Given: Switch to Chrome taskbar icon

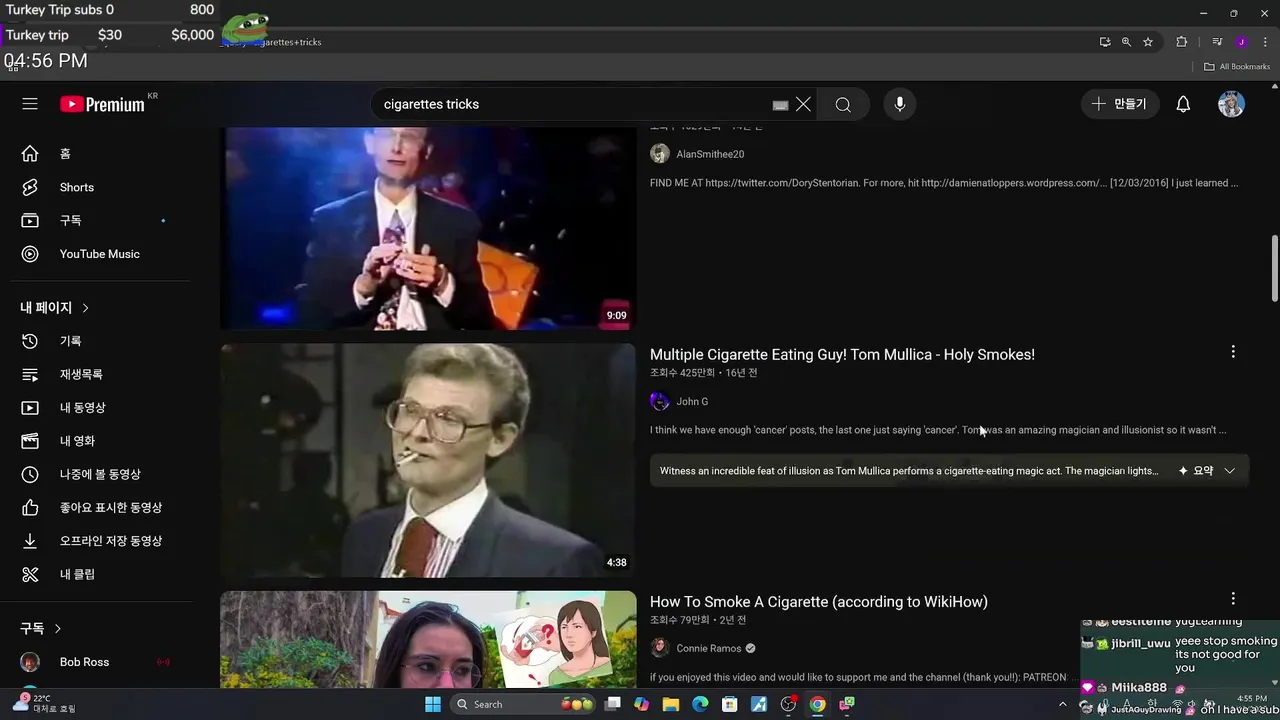Looking at the screenshot, I should pyautogui.click(x=817, y=704).
